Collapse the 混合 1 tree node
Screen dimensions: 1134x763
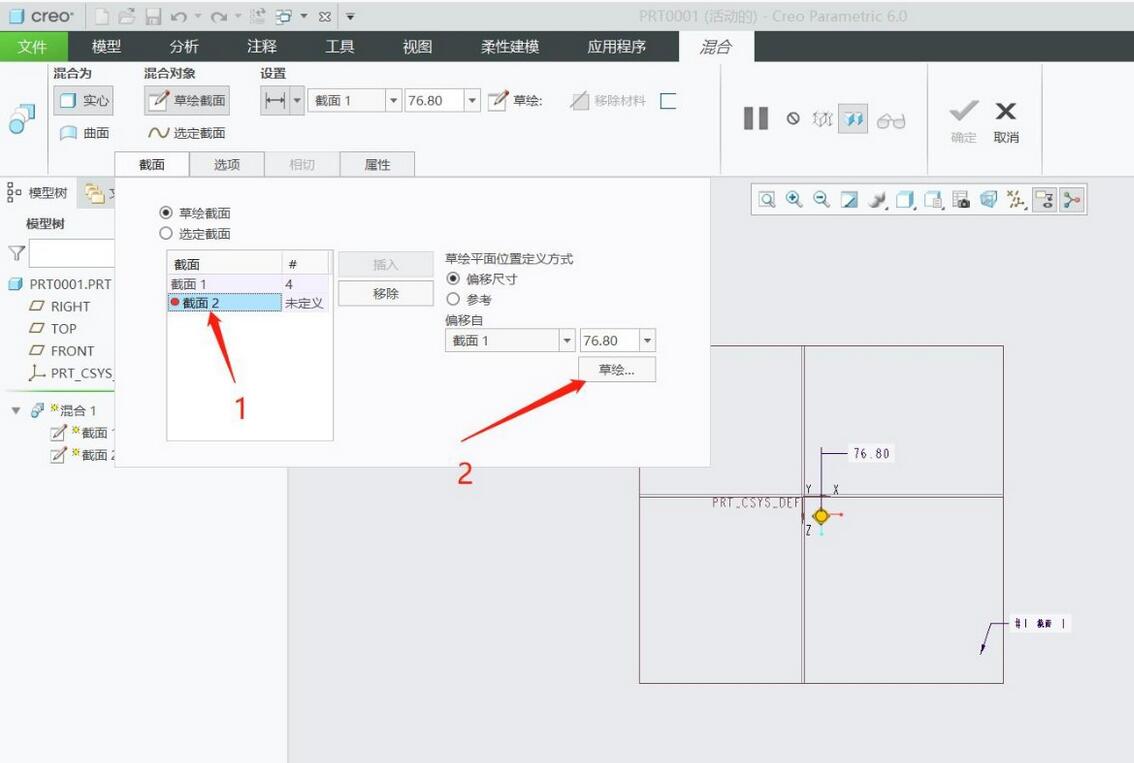(16, 411)
